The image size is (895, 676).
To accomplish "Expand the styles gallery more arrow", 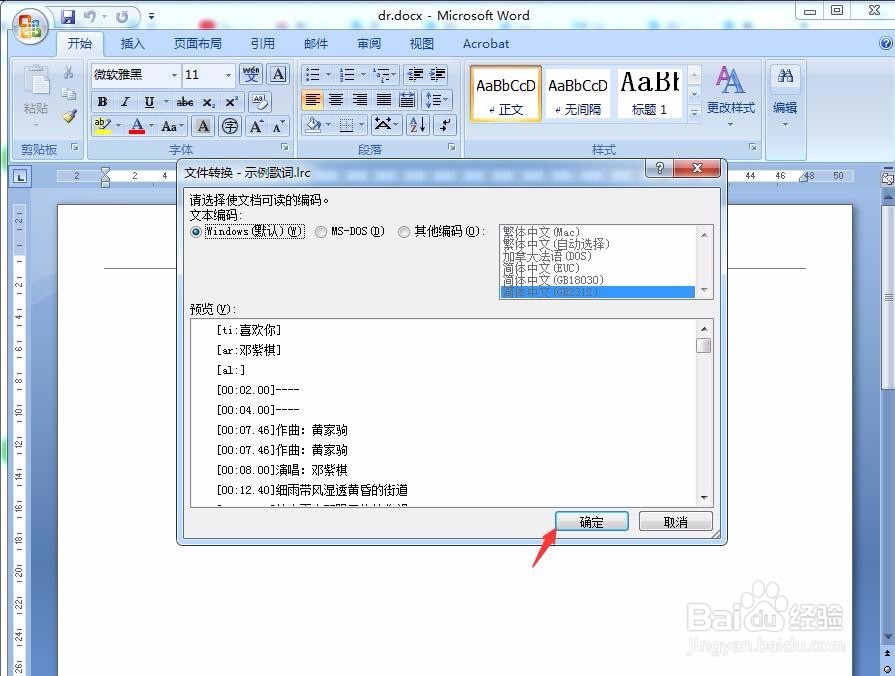I will (x=694, y=113).
